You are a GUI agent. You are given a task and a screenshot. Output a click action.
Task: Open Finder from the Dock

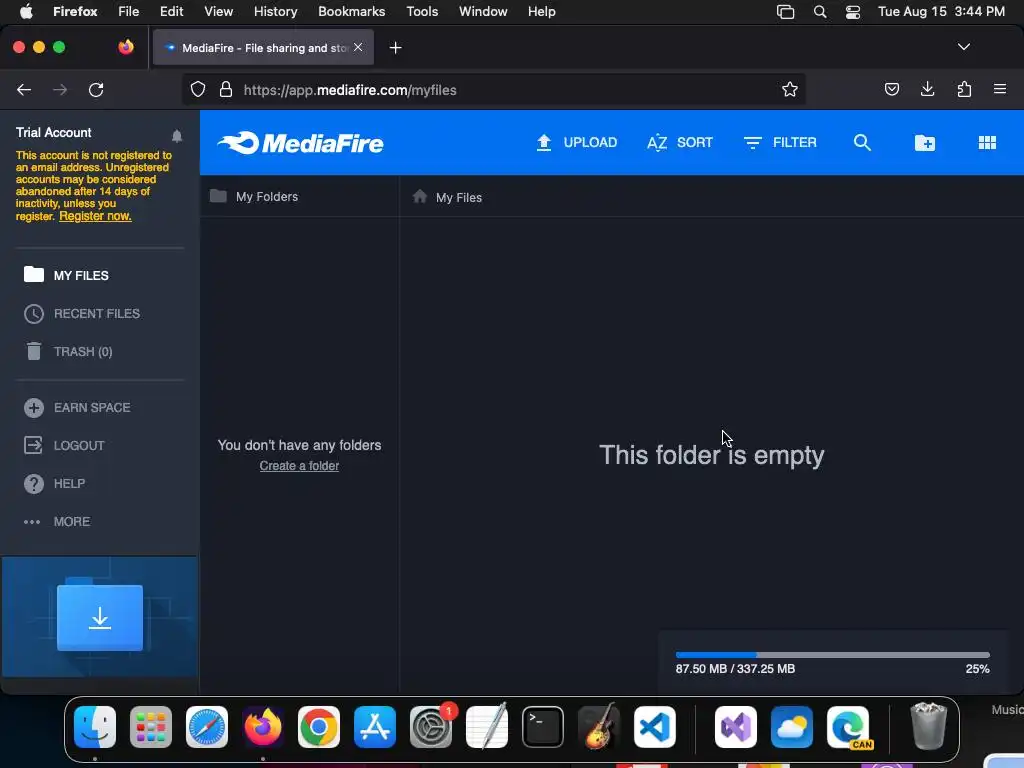pos(95,727)
